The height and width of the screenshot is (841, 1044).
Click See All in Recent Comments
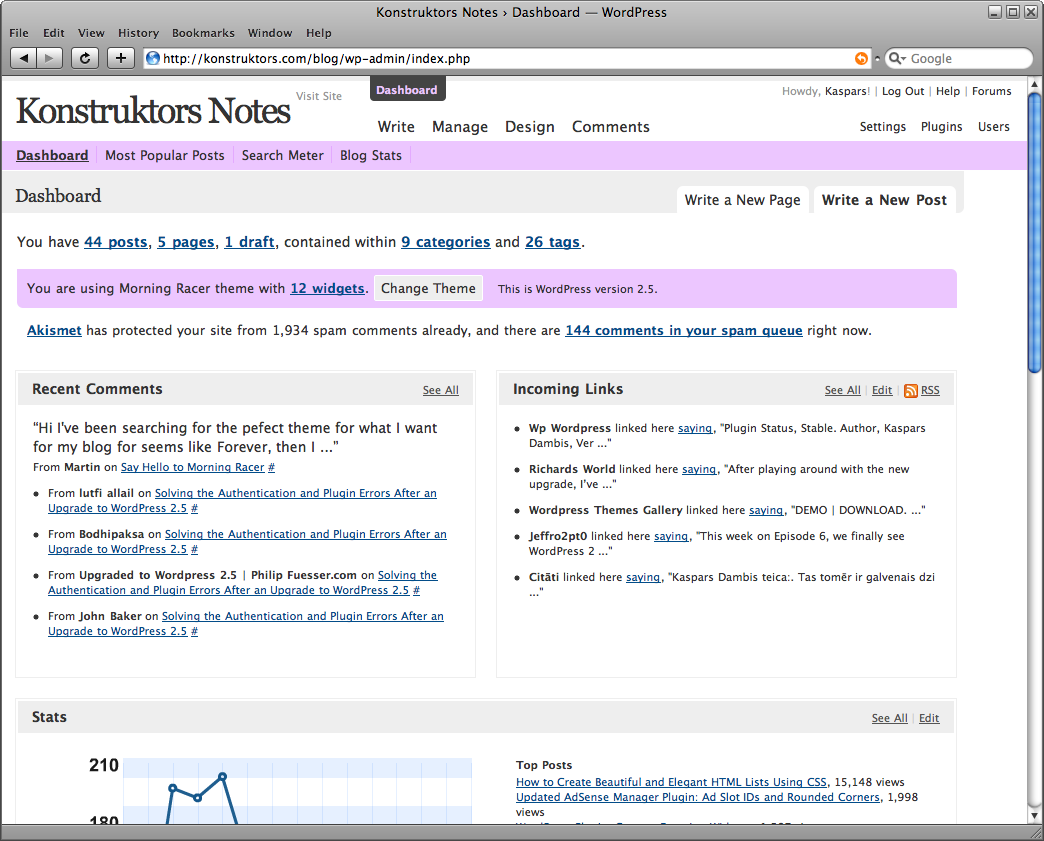click(x=440, y=390)
